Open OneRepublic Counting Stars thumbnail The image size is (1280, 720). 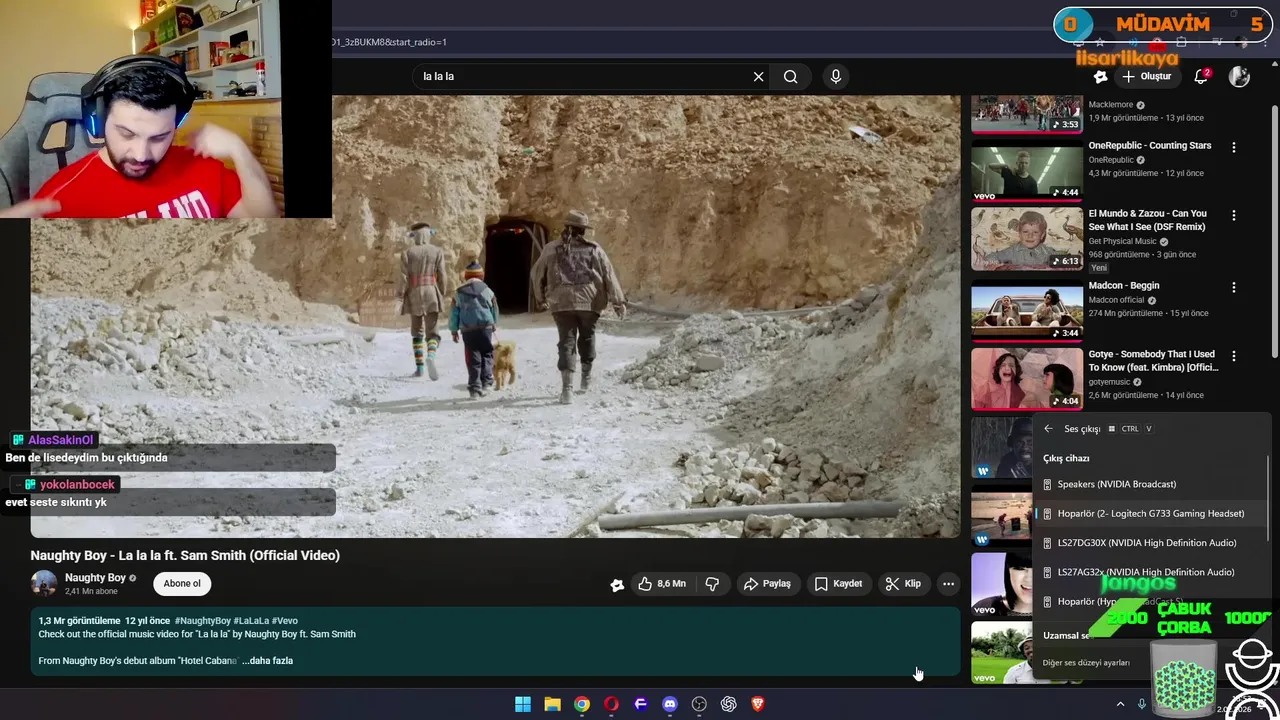(1027, 170)
